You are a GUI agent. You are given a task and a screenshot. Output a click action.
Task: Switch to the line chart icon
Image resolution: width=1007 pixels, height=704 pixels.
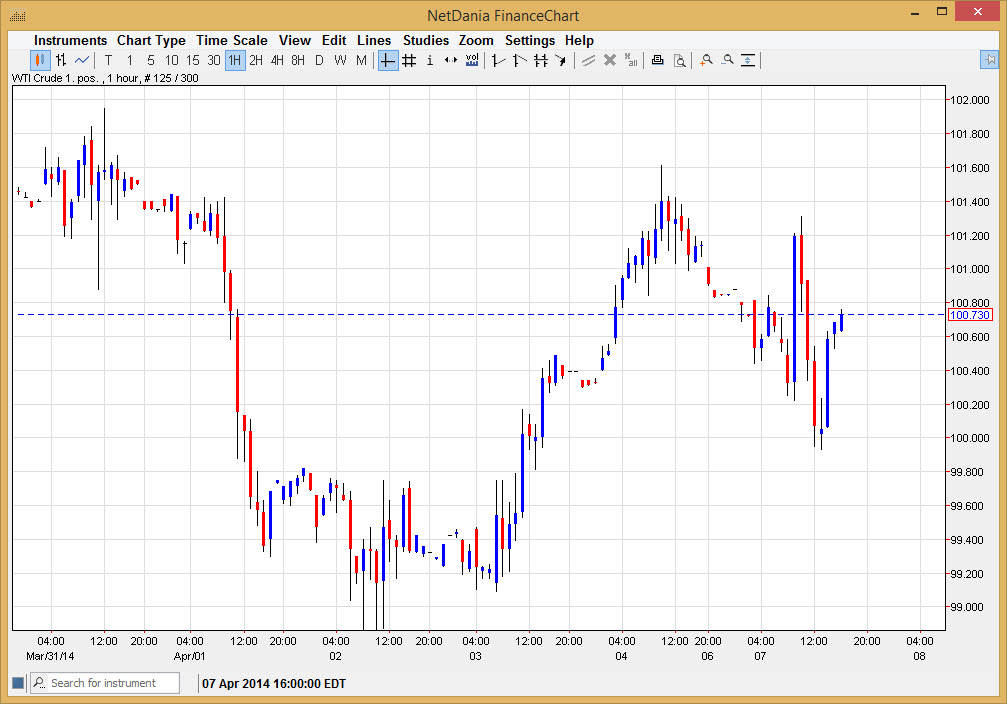coord(82,60)
